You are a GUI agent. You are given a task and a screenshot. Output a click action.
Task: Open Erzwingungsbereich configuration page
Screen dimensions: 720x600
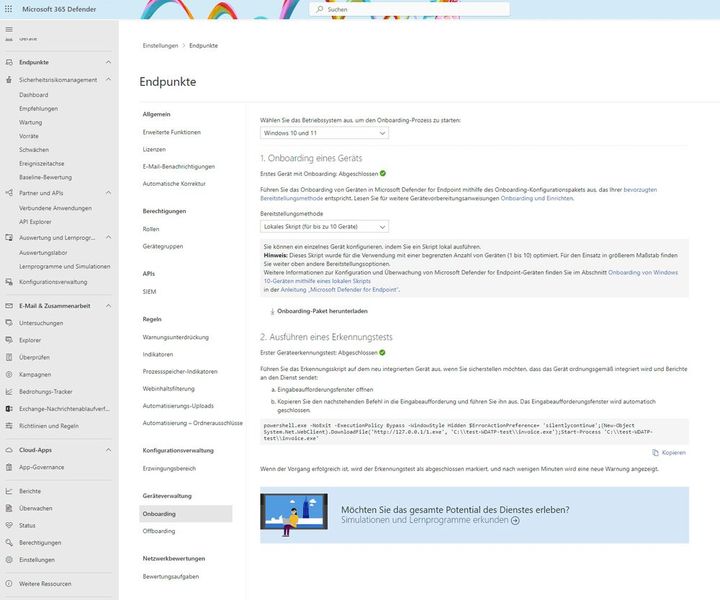click(169, 468)
